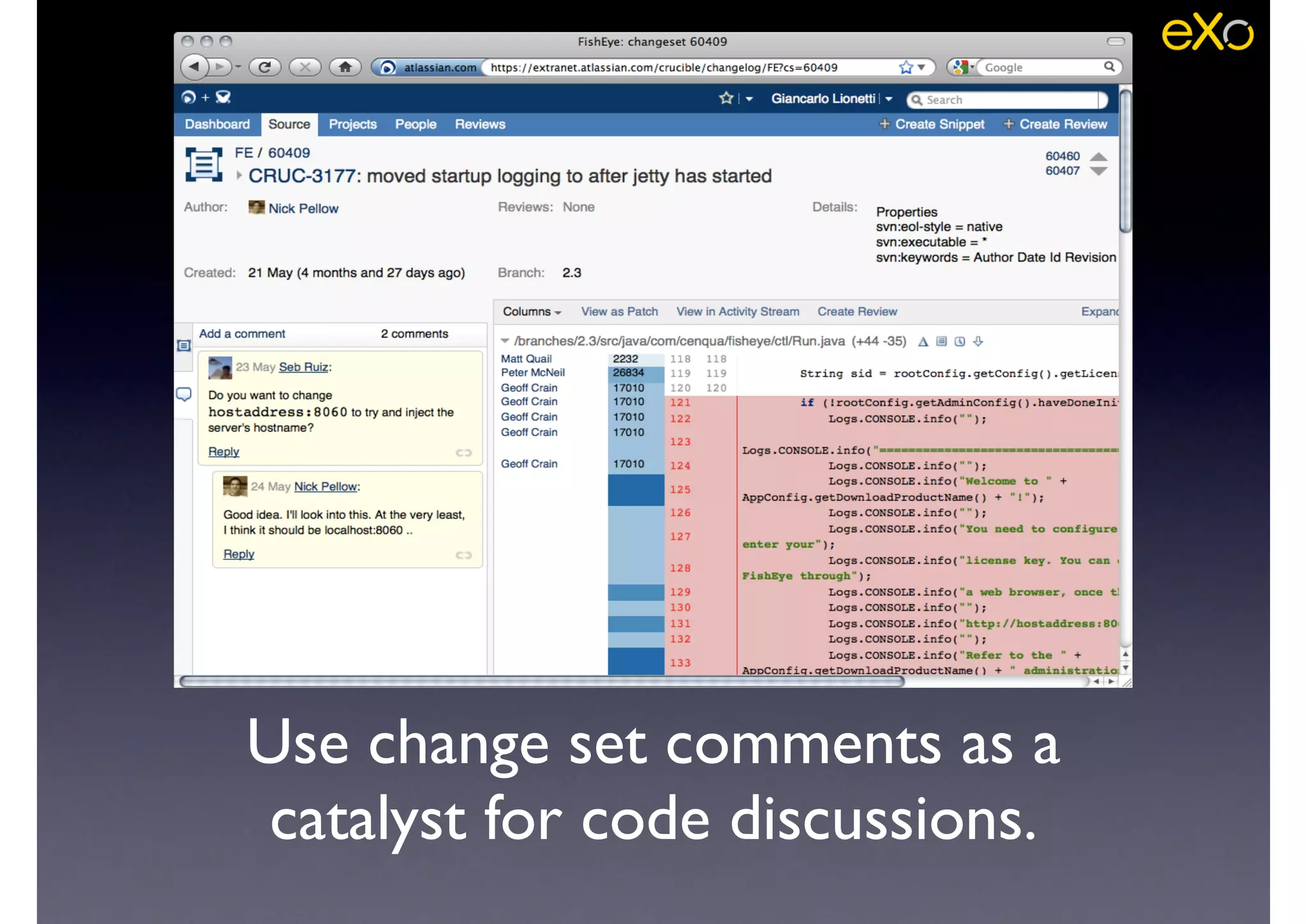This screenshot has width=1307, height=924.
Task: Open revision 2232 in annotation column
Action: coord(625,359)
